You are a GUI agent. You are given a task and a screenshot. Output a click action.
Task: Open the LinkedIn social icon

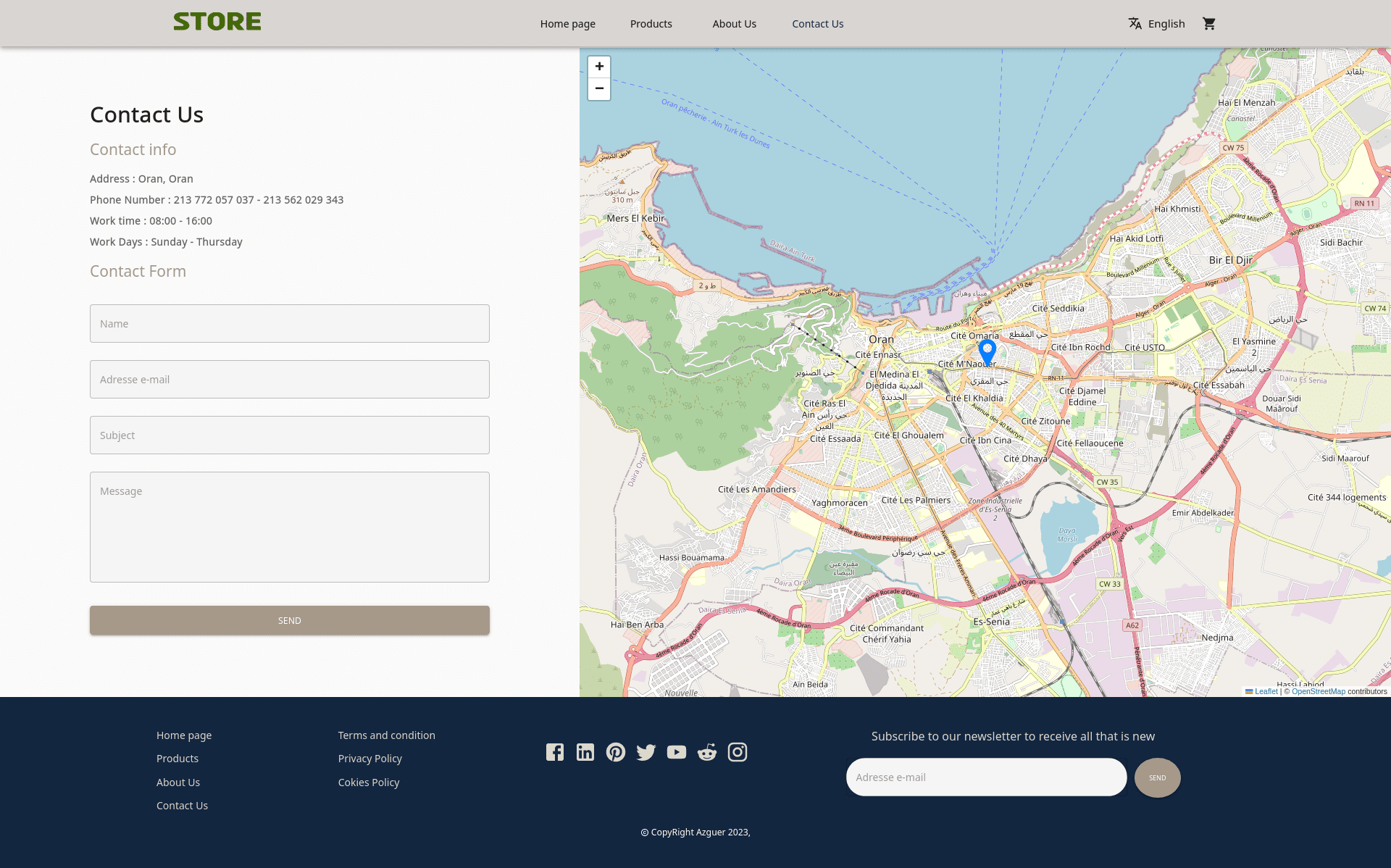[585, 752]
